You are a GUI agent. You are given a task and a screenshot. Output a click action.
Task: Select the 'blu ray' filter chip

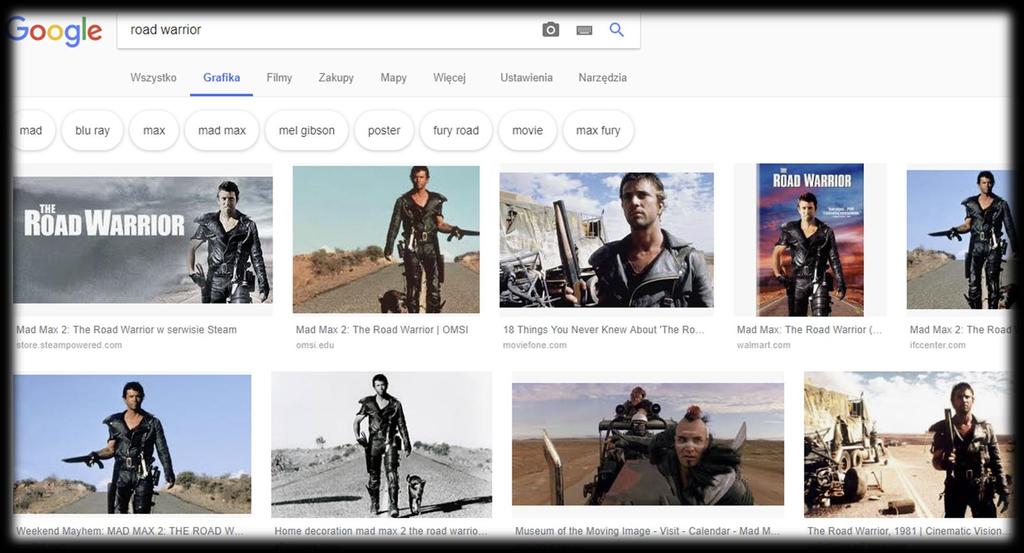click(x=92, y=131)
